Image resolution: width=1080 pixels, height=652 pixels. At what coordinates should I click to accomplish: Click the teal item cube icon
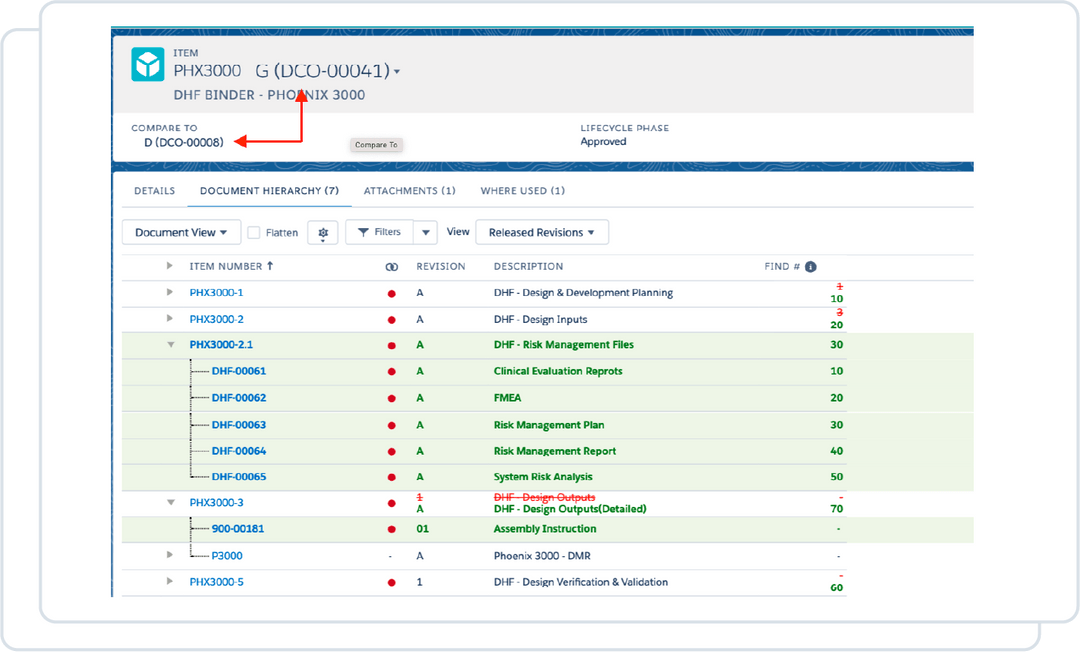[x=148, y=67]
